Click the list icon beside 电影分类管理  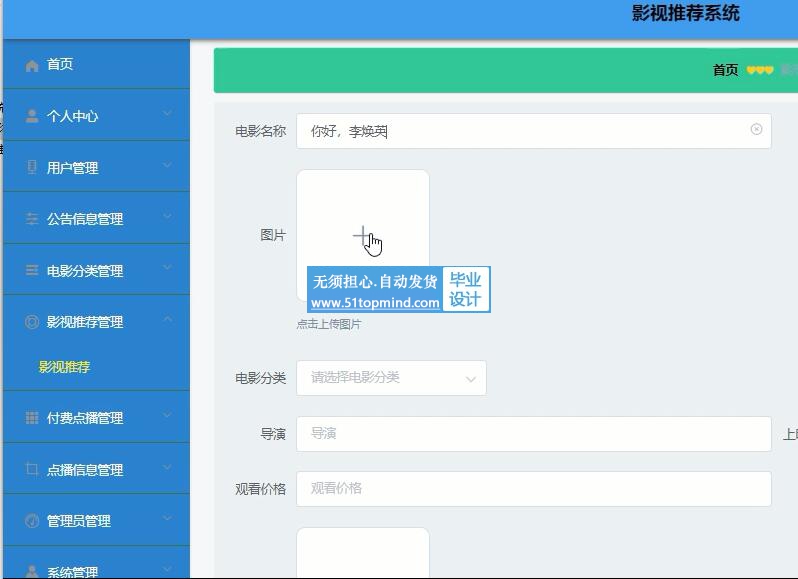(x=32, y=270)
